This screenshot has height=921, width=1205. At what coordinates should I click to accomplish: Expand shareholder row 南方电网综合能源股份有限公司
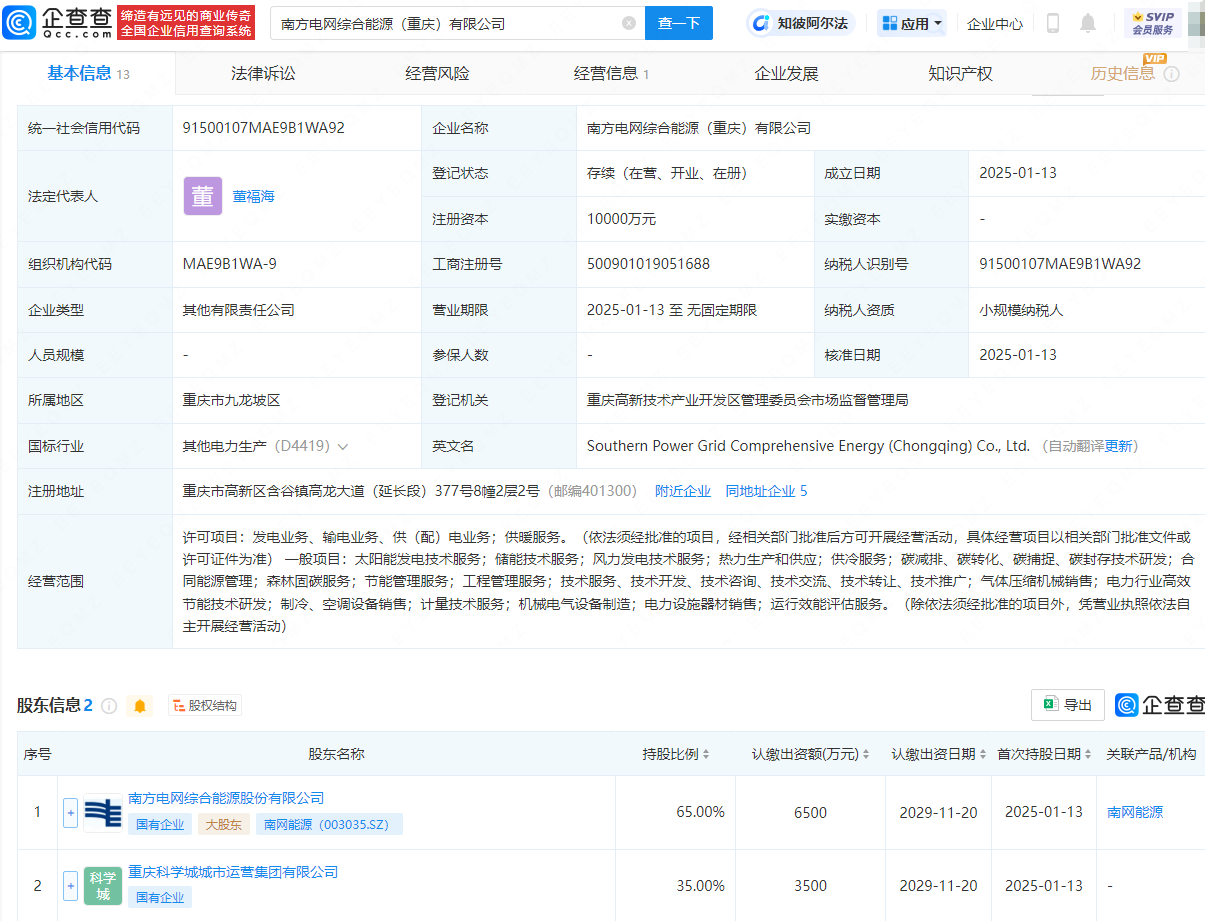coord(70,813)
